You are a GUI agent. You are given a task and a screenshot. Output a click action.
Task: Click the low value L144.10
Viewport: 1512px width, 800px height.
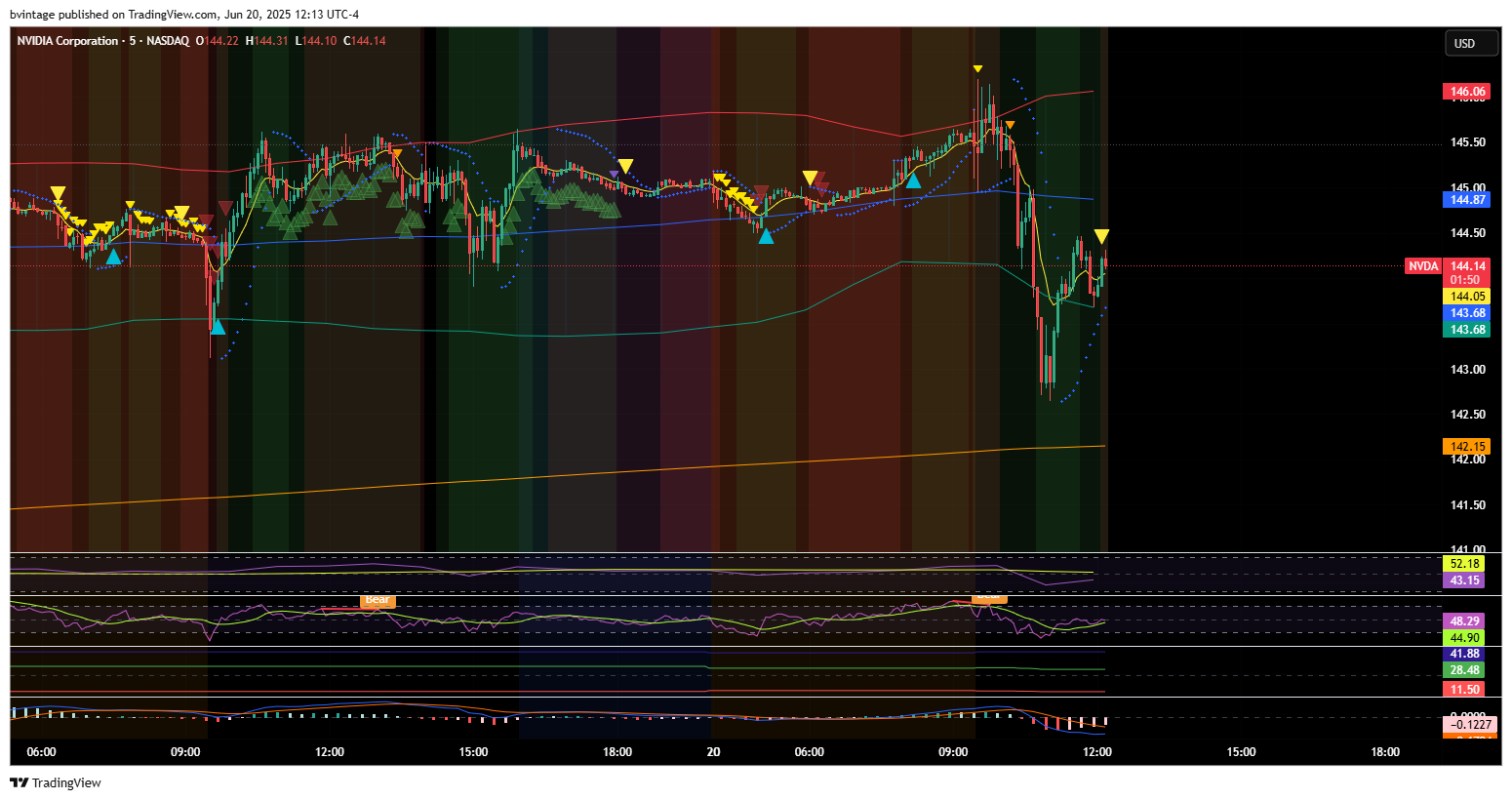coord(316,41)
